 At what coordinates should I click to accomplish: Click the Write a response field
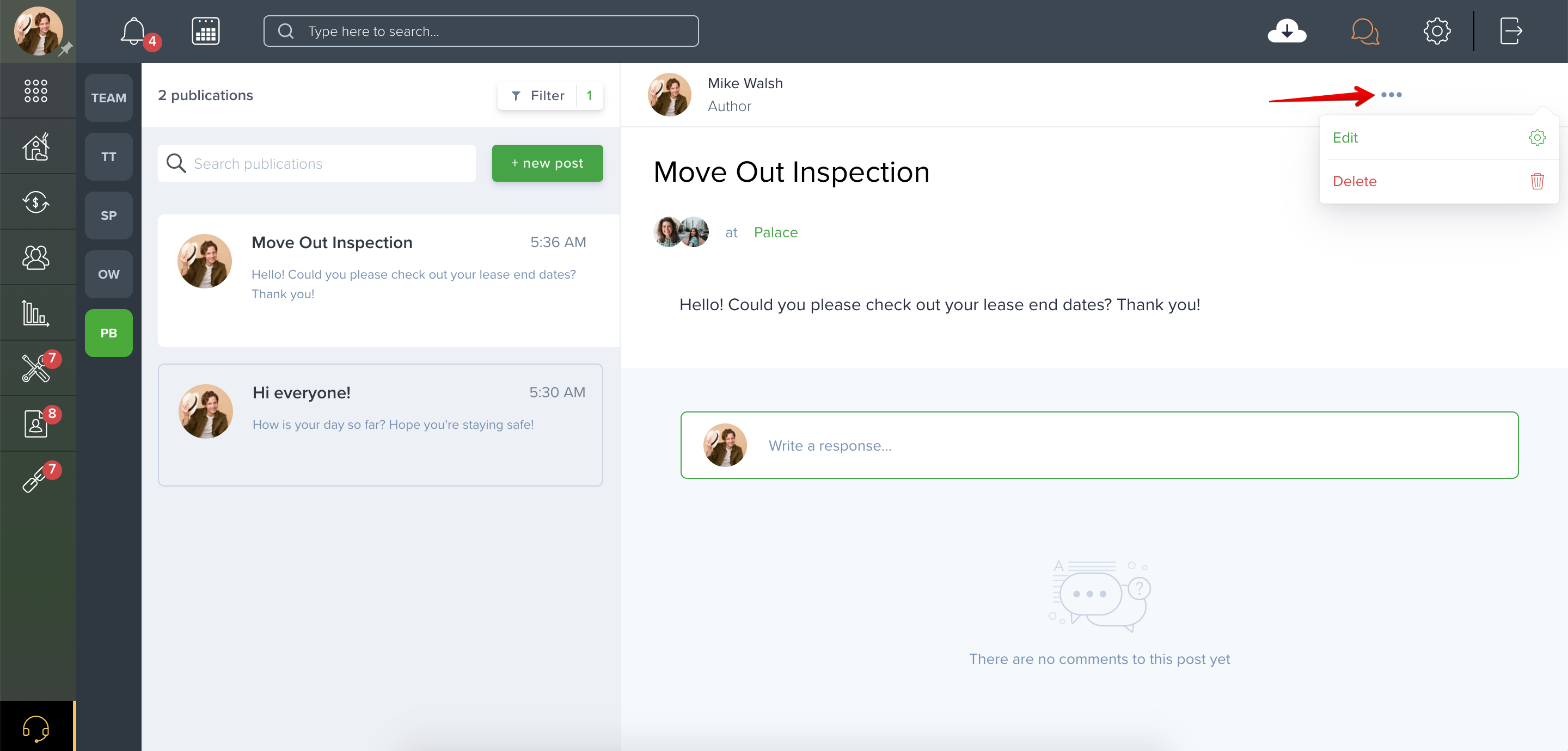pyautogui.click(x=1099, y=446)
